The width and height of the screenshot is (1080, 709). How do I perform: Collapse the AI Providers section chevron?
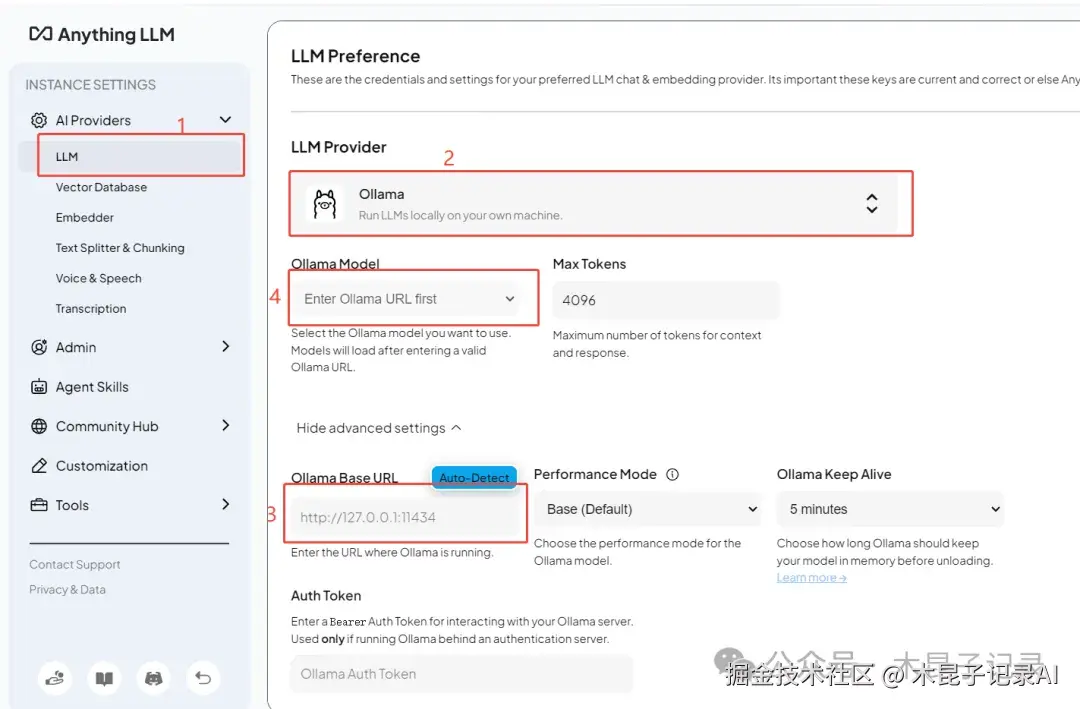click(x=225, y=119)
